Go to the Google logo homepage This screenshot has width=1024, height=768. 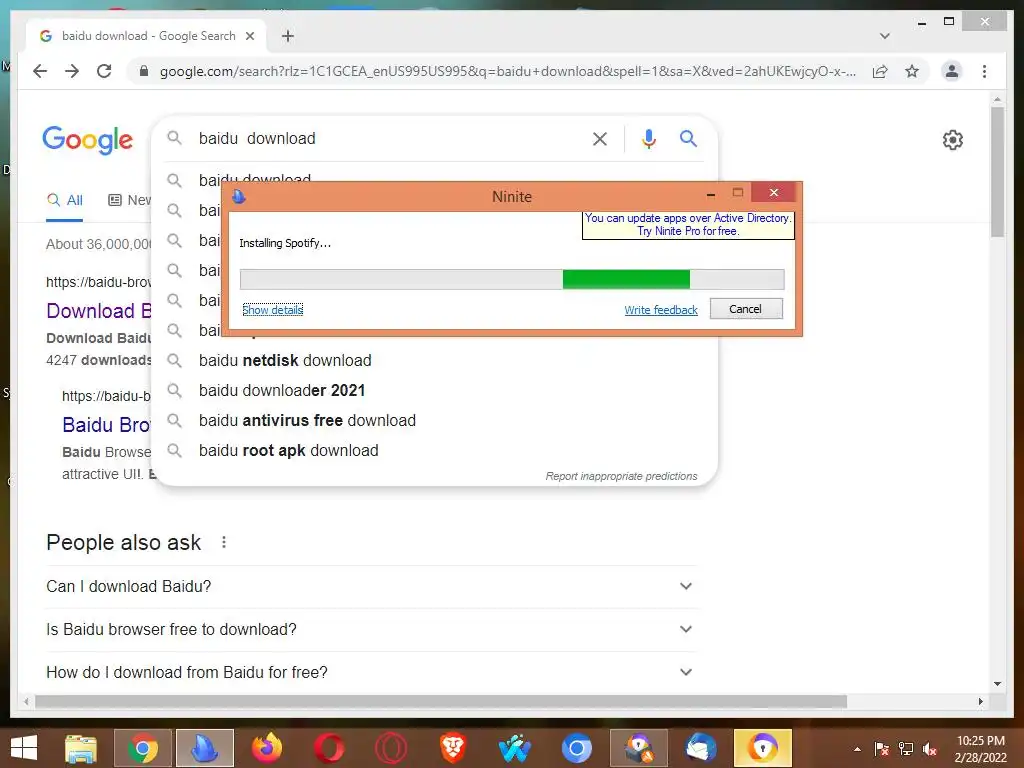click(88, 140)
